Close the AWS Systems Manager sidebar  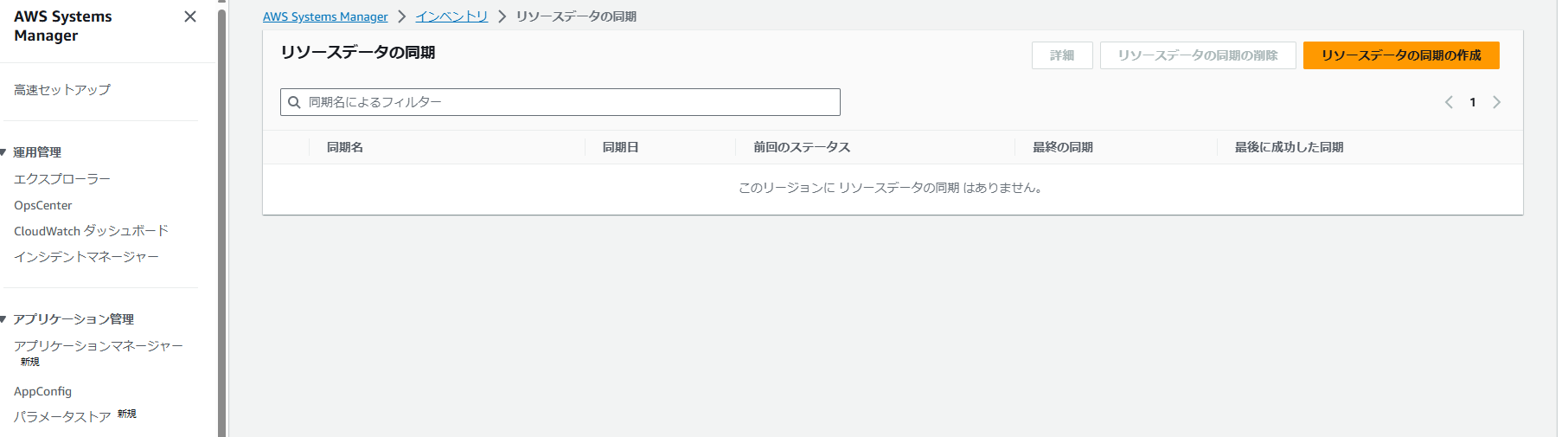point(190,16)
